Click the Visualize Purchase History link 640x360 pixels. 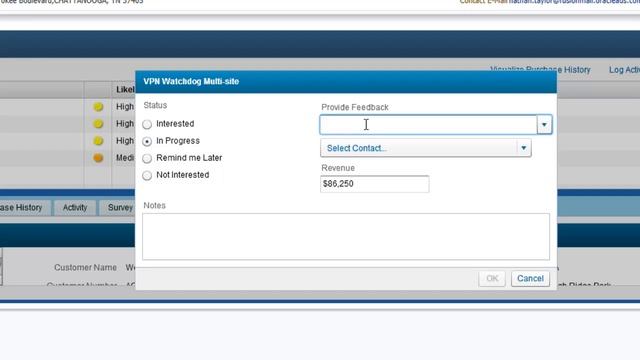[x=540, y=70]
